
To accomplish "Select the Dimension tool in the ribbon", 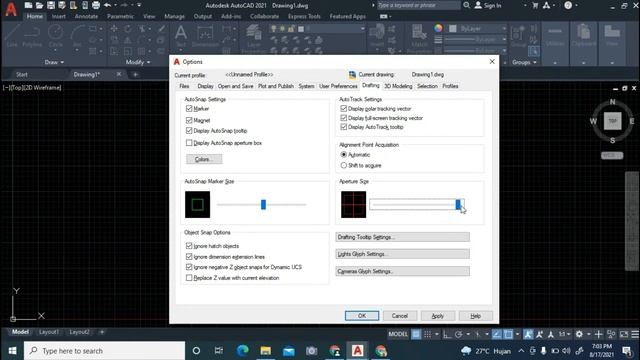I will point(205,36).
